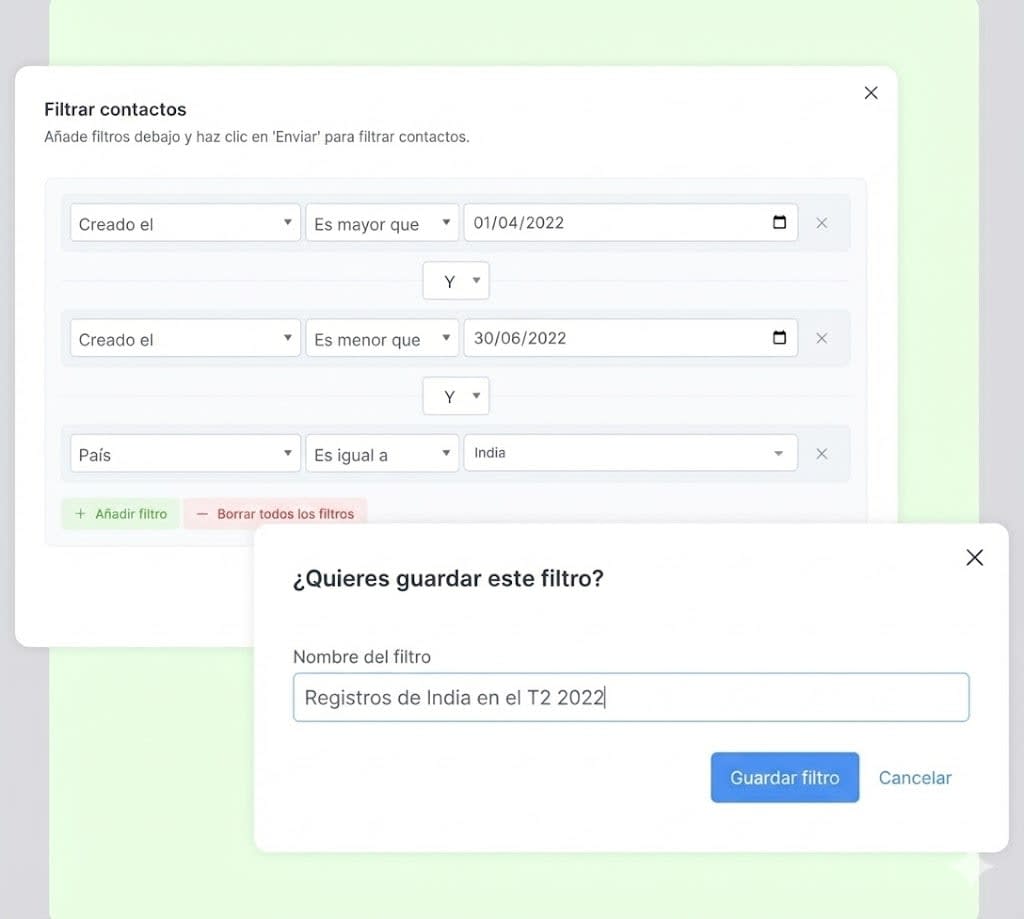The height and width of the screenshot is (919, 1024).
Task: Click the minus icon beside Borrar todos los filtros
Action: 204,513
